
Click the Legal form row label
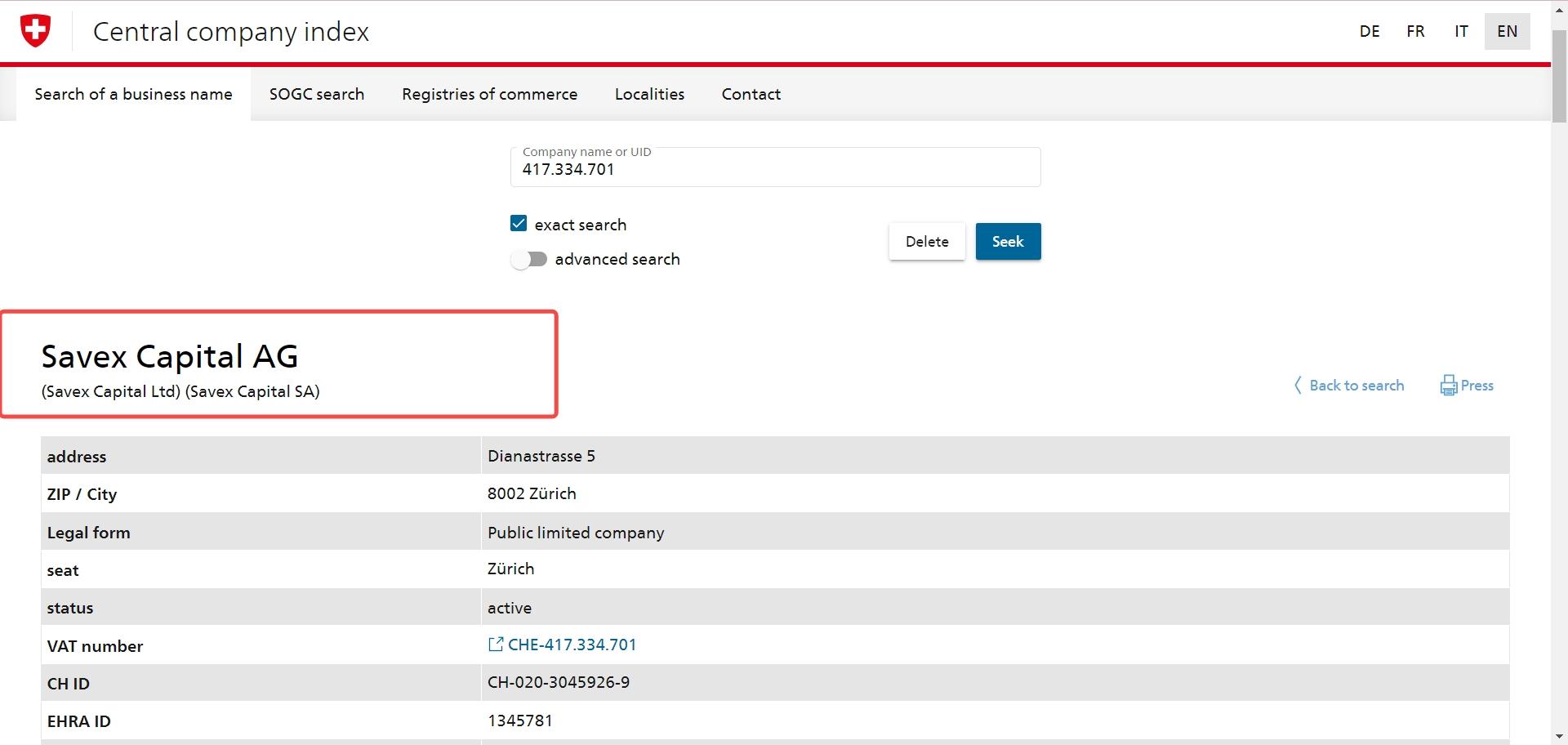[x=88, y=533]
